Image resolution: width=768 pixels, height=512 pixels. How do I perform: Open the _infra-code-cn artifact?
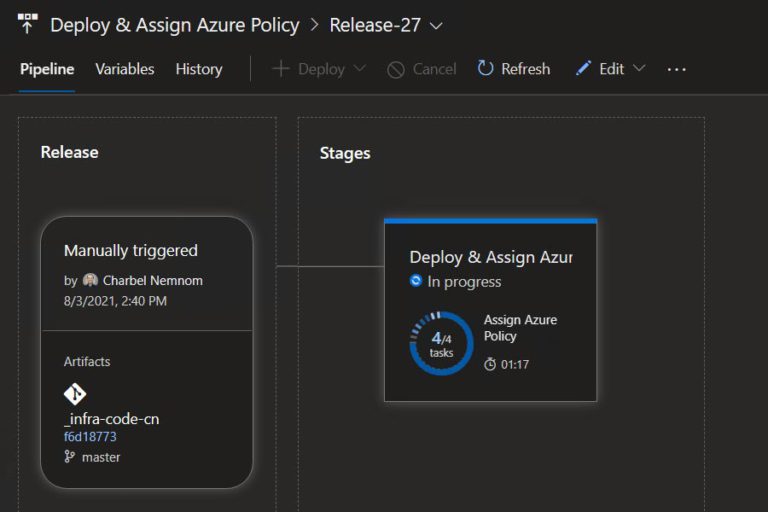pos(112,419)
